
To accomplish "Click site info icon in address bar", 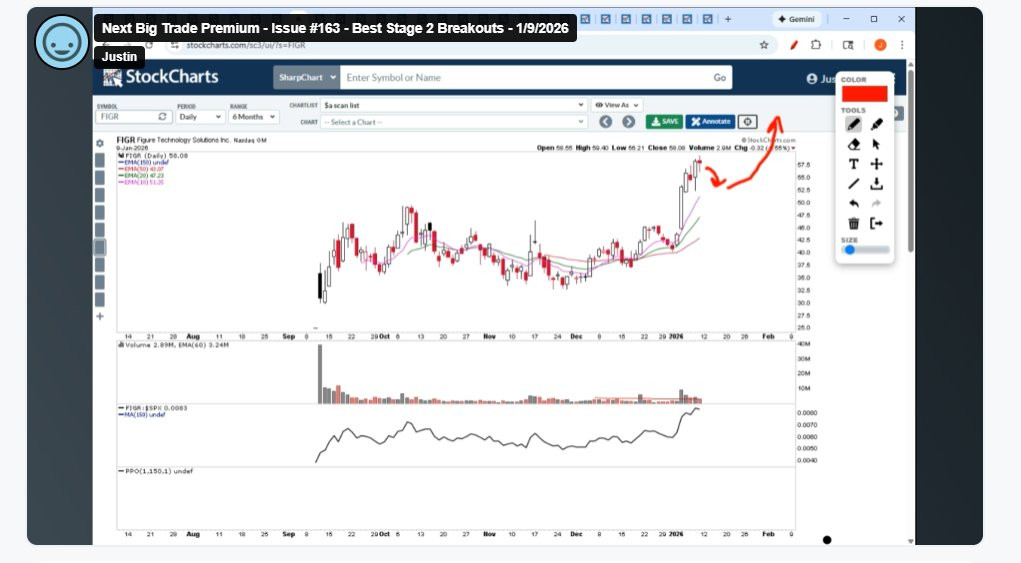I will [174, 45].
